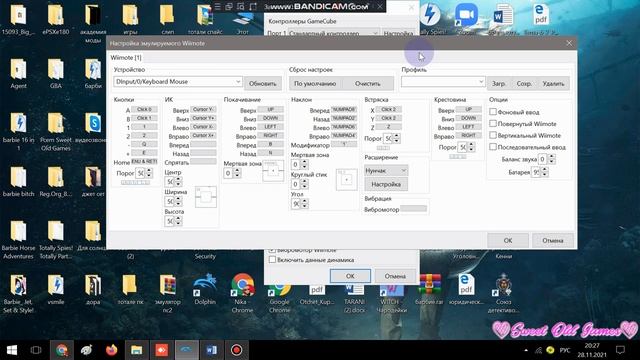
Task: Open Firefox from the taskbar
Action: [111, 350]
